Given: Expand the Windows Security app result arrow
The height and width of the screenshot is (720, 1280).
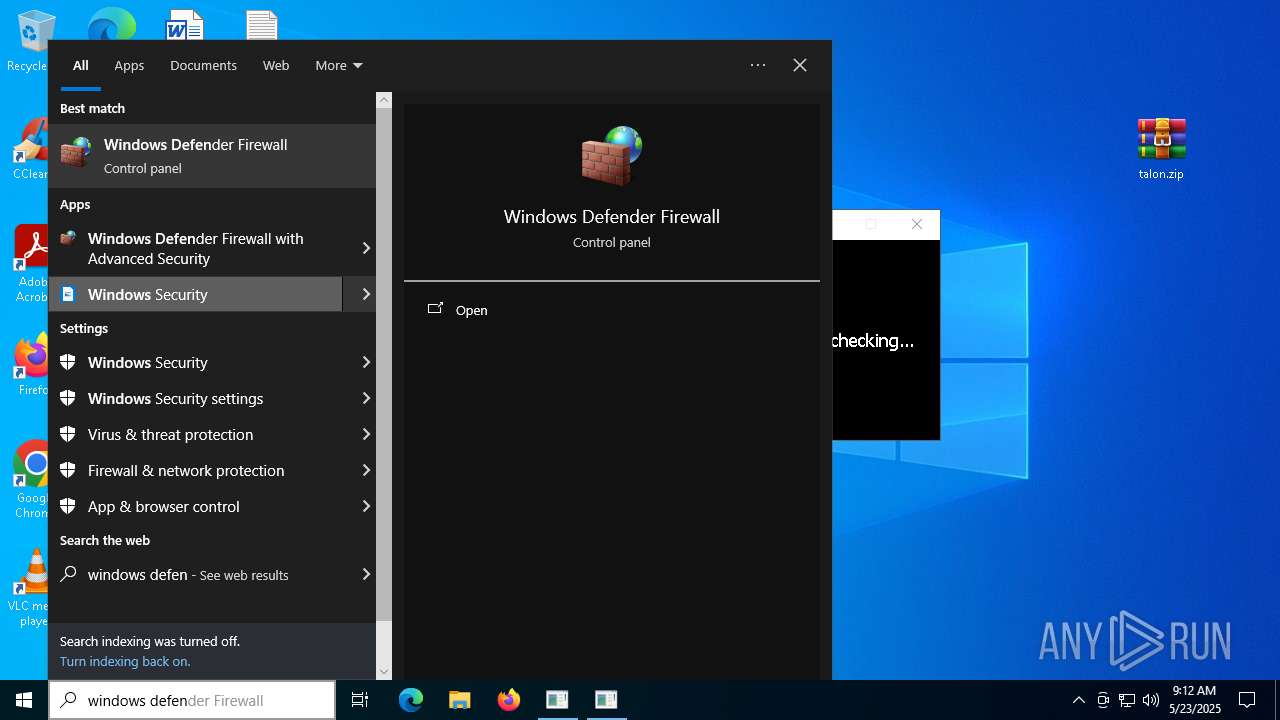Looking at the screenshot, I should [365, 294].
